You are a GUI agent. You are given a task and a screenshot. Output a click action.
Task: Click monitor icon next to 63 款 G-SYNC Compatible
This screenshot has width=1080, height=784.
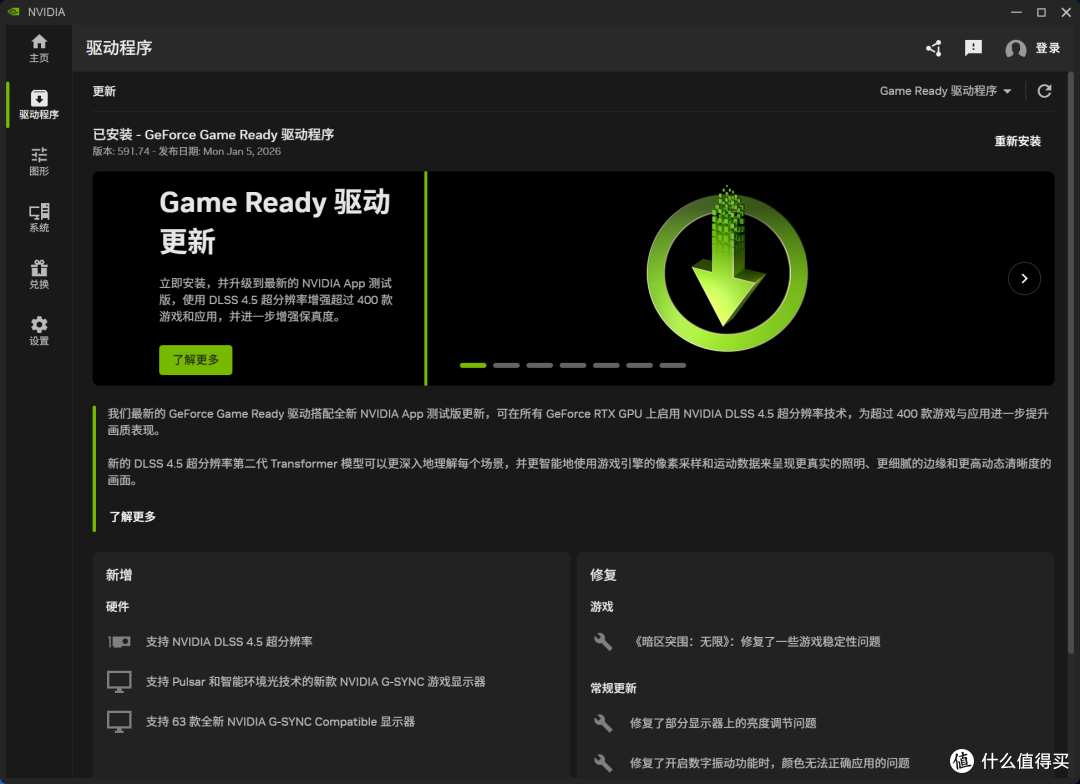[x=119, y=722]
